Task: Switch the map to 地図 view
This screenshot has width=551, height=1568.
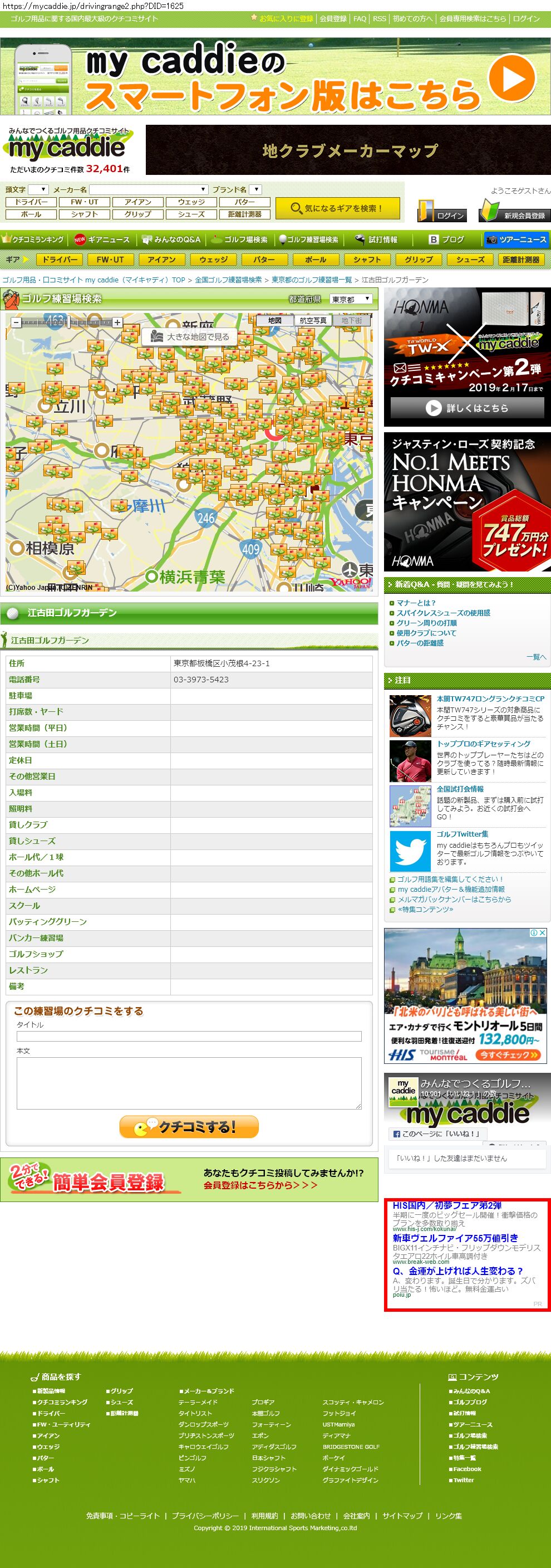Action: [275, 321]
